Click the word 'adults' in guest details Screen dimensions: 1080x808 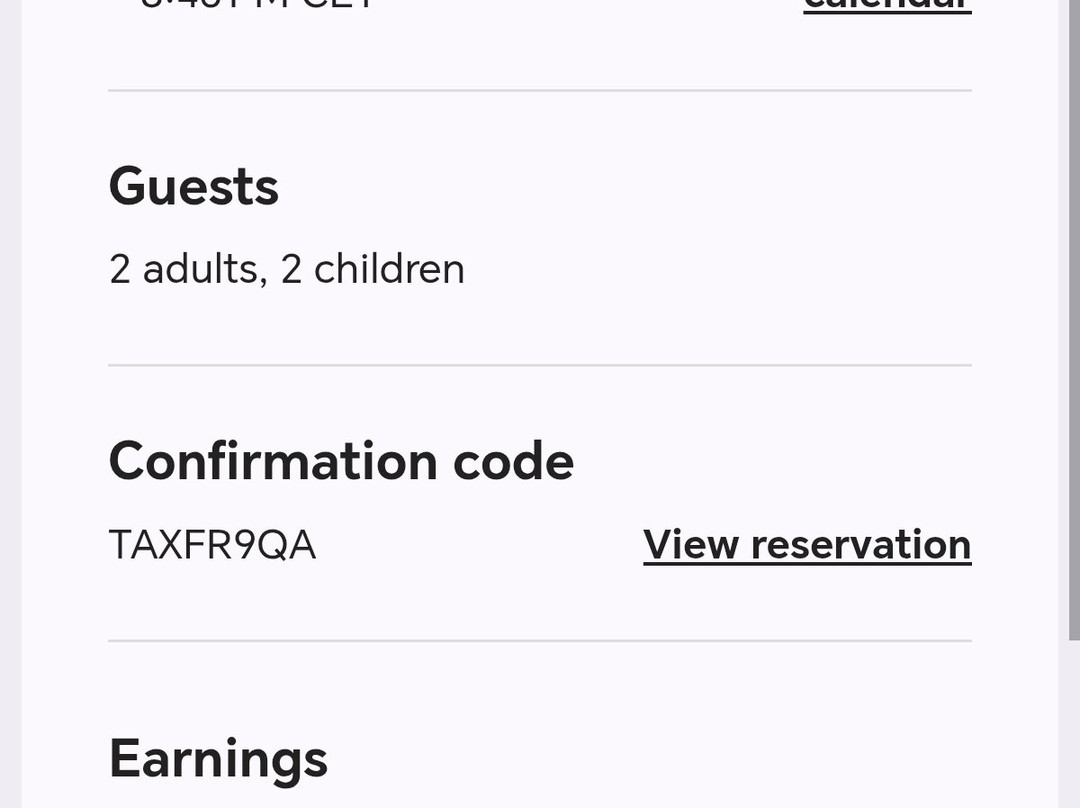pos(200,269)
